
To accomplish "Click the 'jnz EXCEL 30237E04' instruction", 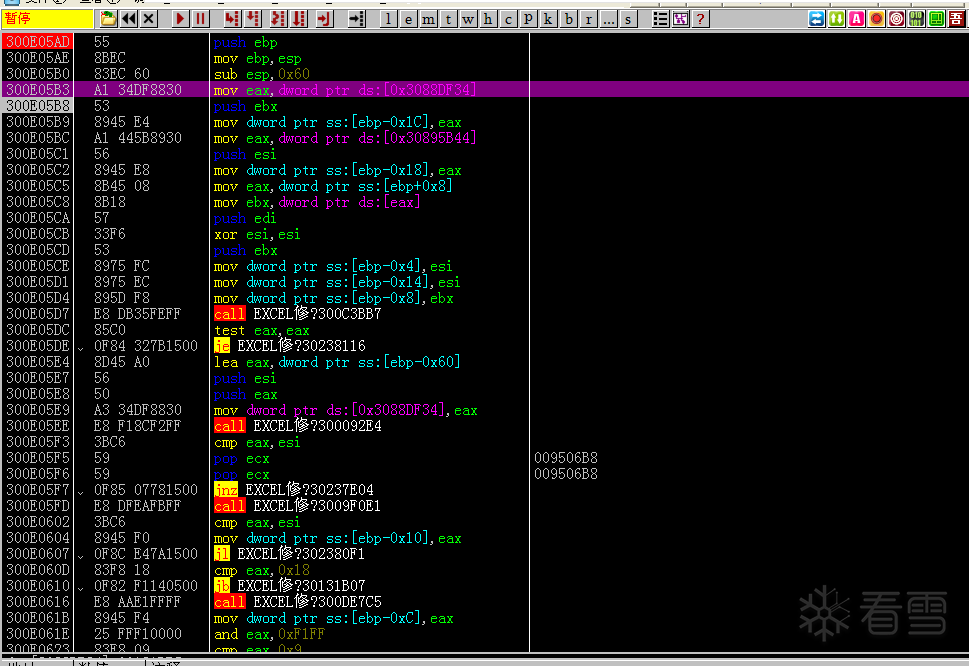I will [x=294, y=490].
